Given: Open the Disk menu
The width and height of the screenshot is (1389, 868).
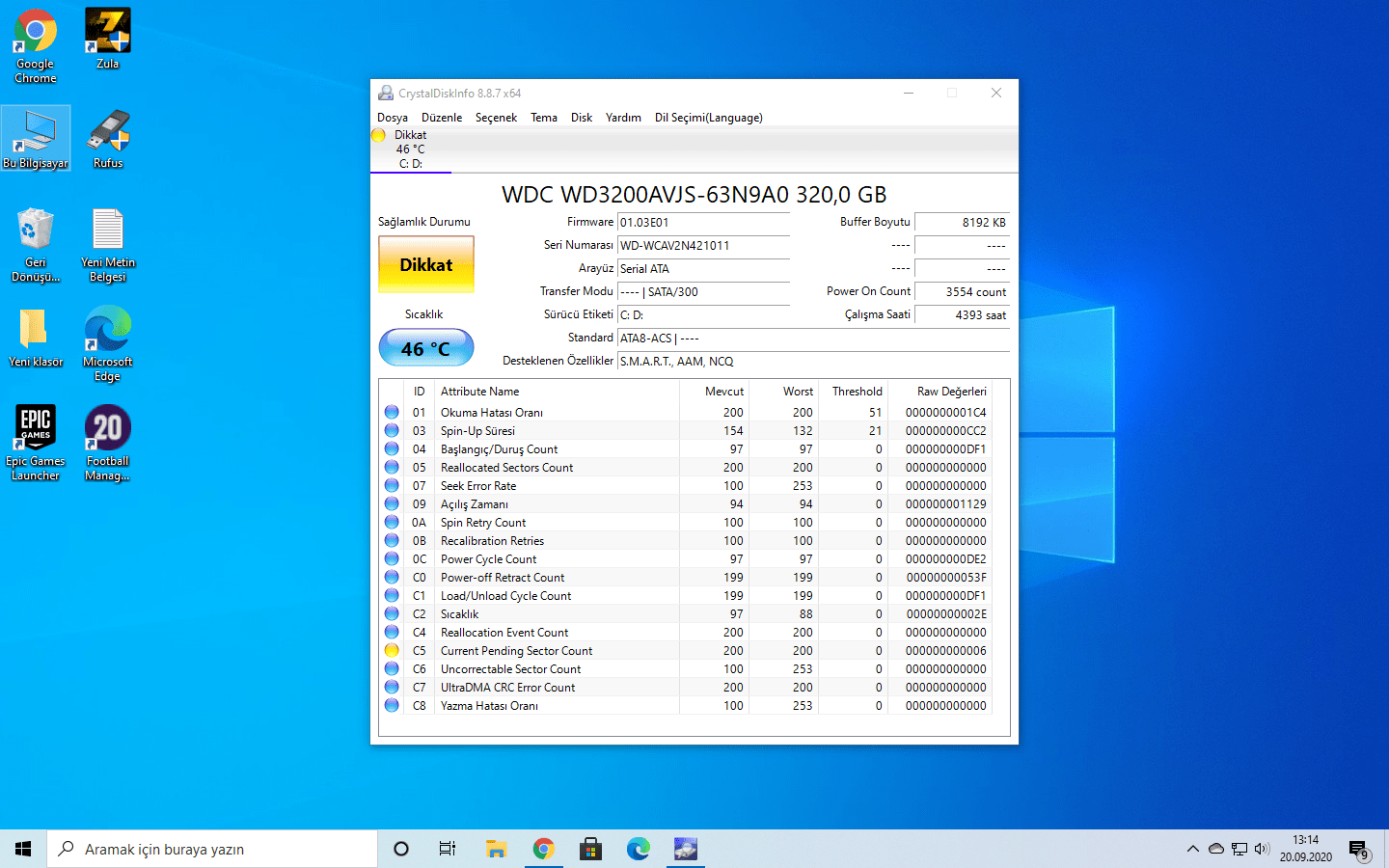Looking at the screenshot, I should [581, 118].
